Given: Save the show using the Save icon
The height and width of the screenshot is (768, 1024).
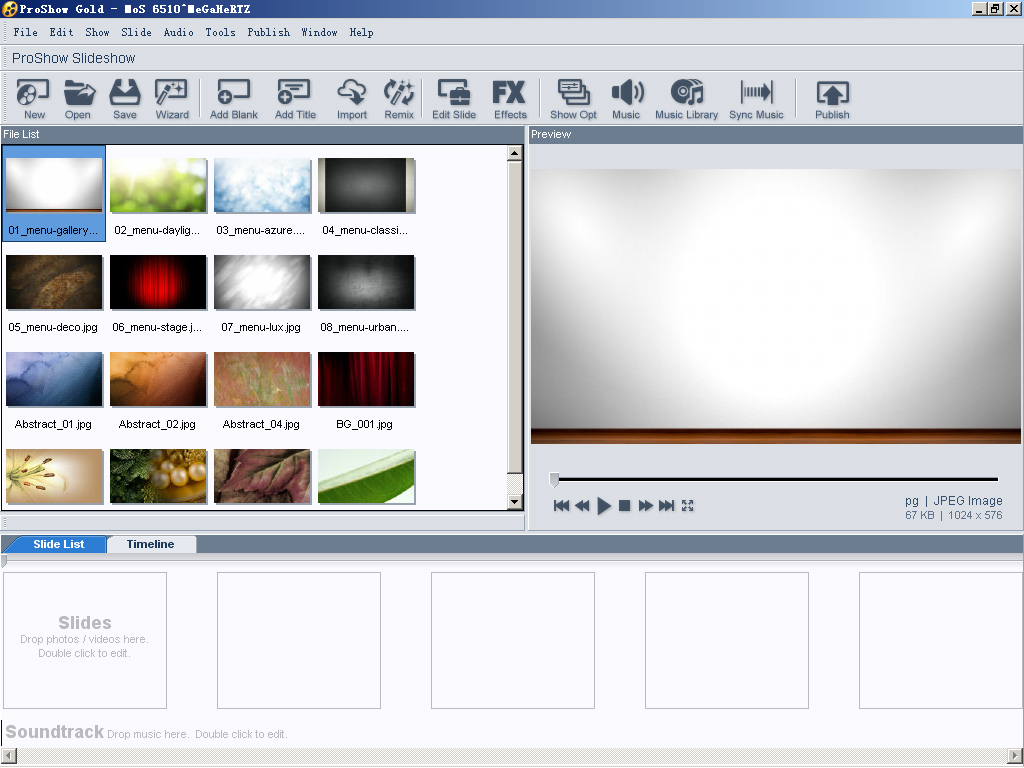Looking at the screenshot, I should click(x=125, y=99).
